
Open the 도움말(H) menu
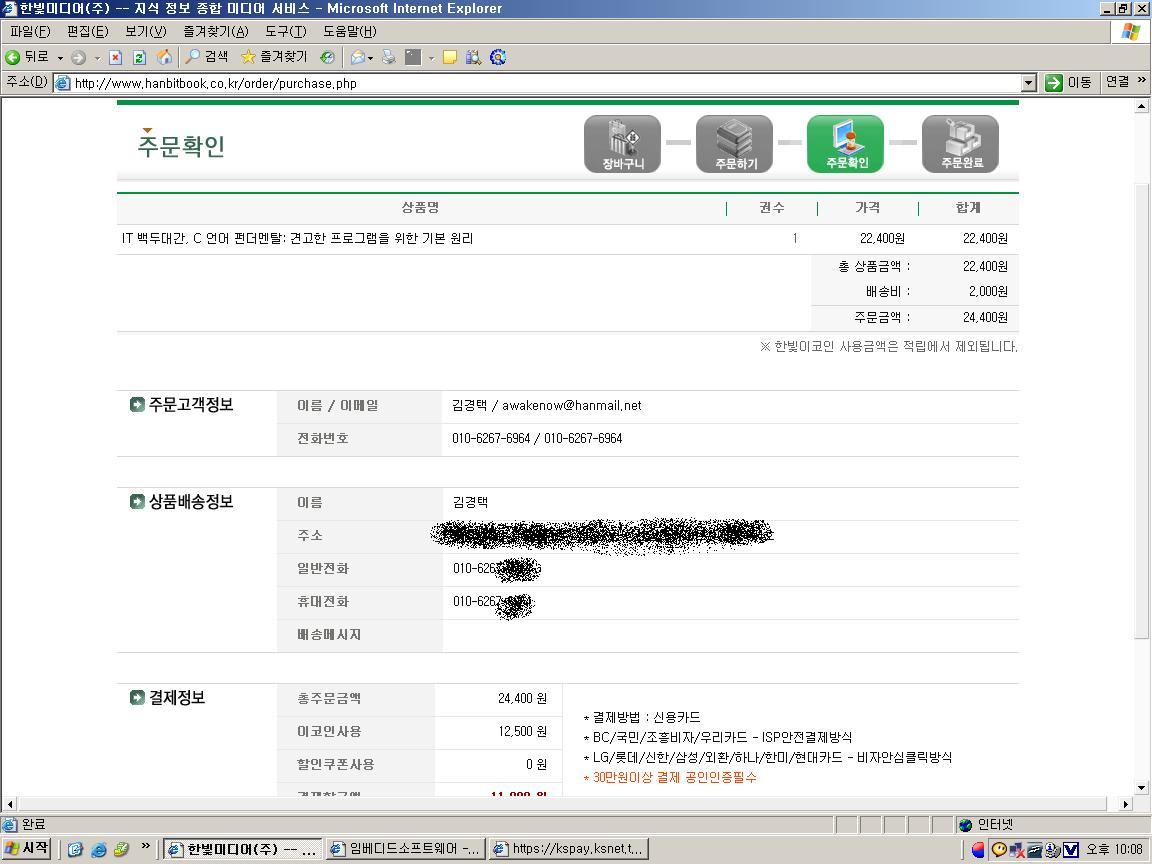tap(350, 32)
